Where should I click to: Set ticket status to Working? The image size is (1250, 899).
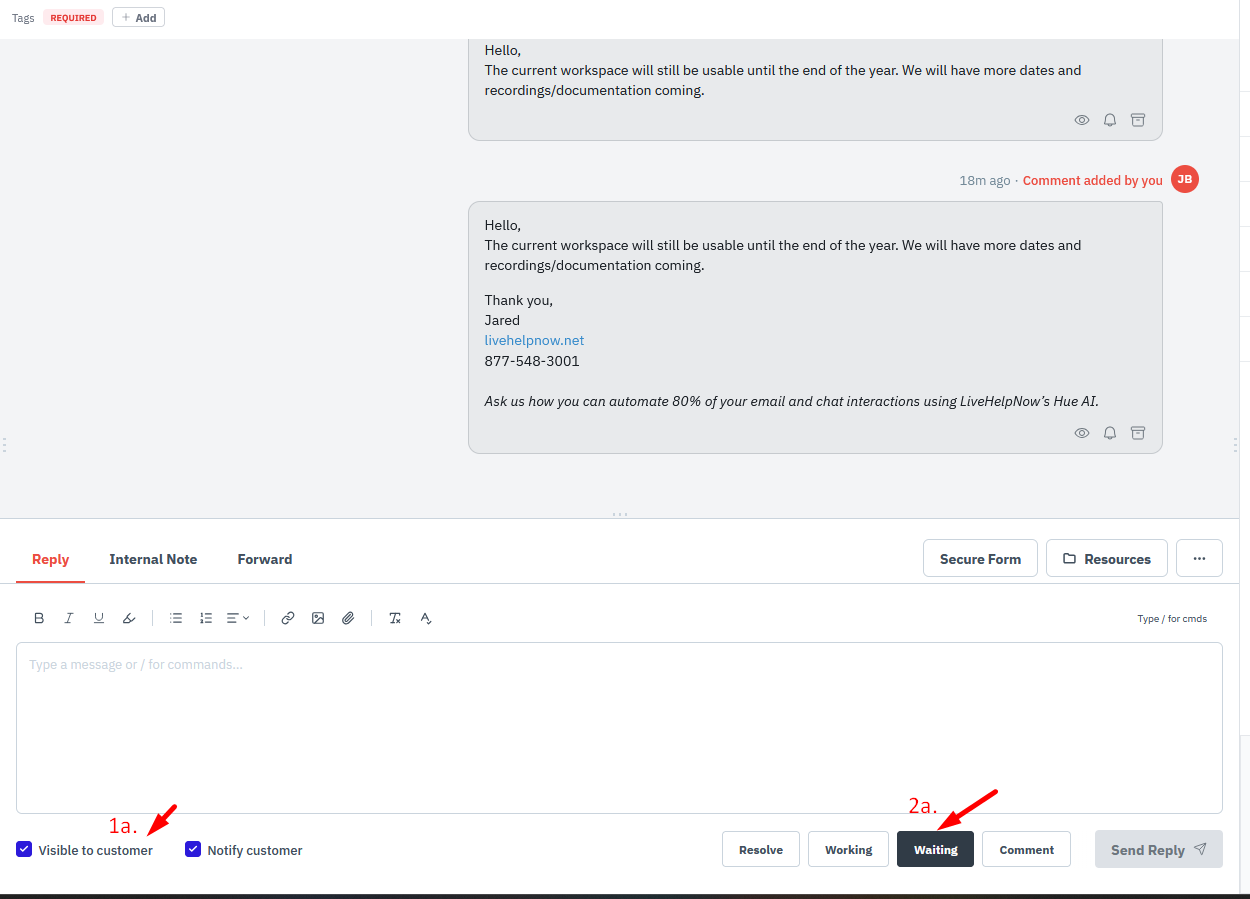849,850
